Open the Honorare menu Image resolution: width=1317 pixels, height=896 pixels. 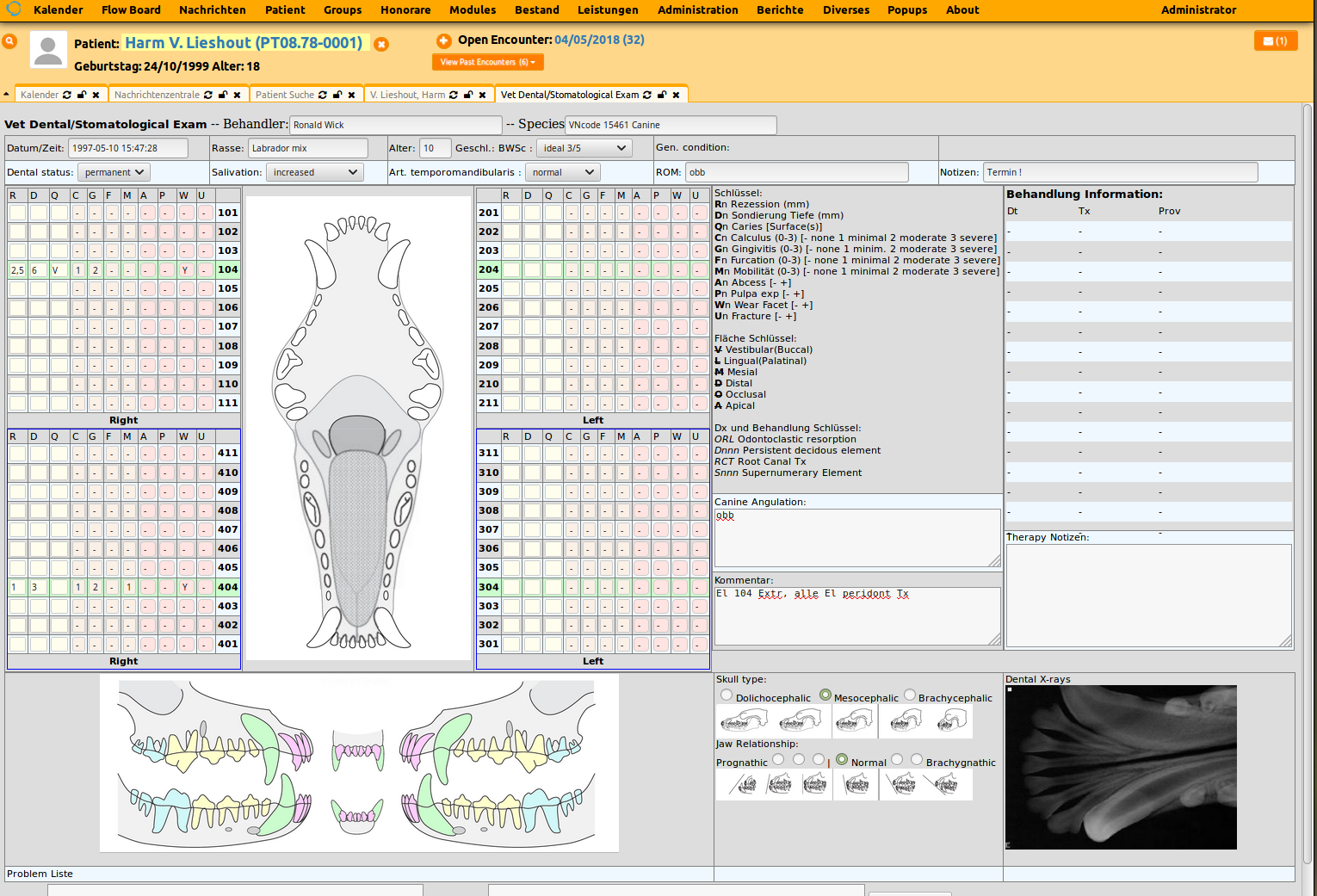(405, 10)
